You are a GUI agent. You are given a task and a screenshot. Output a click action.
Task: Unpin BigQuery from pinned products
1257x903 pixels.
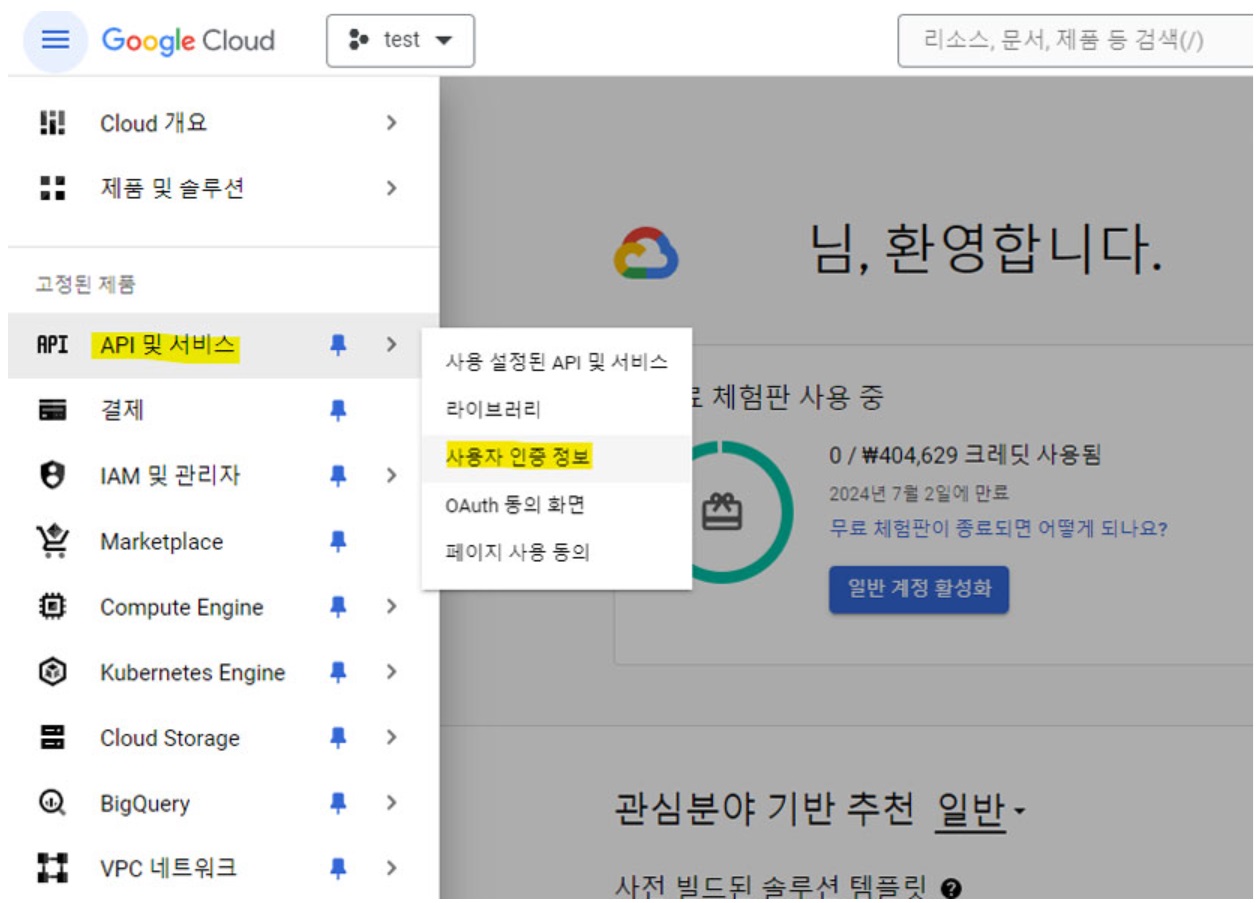tap(338, 803)
